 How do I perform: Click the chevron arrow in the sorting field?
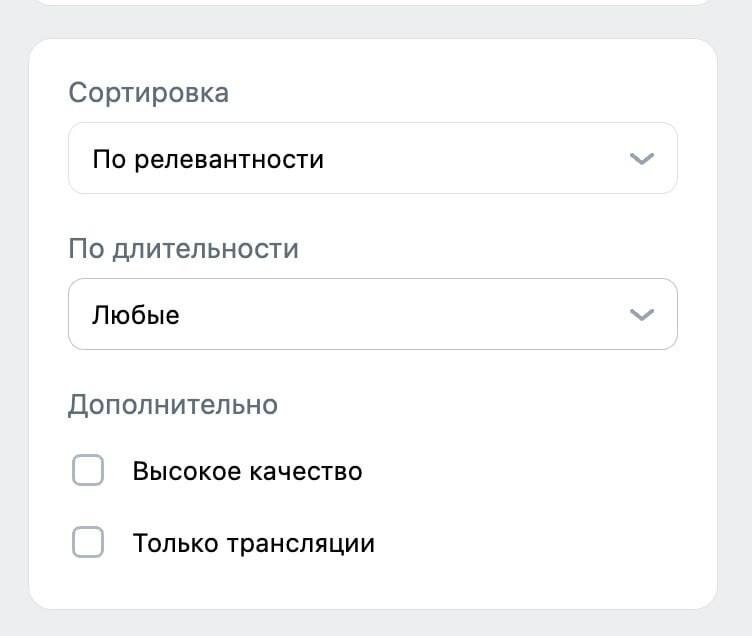pyautogui.click(x=642, y=159)
